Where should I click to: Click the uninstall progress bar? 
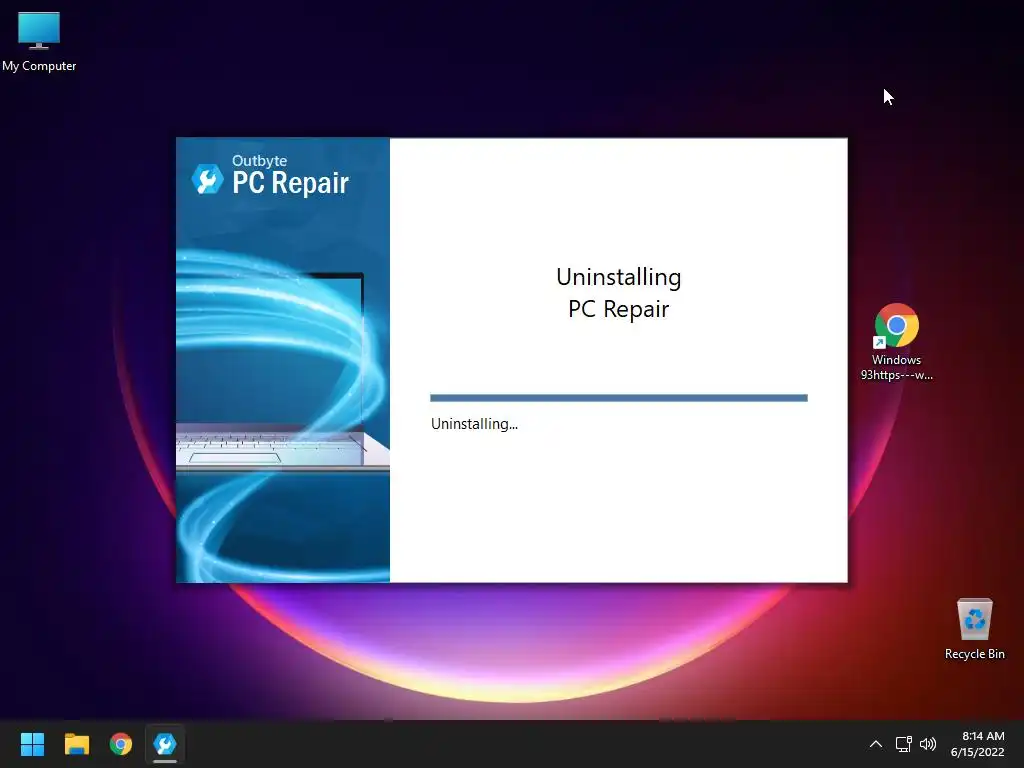[618, 398]
